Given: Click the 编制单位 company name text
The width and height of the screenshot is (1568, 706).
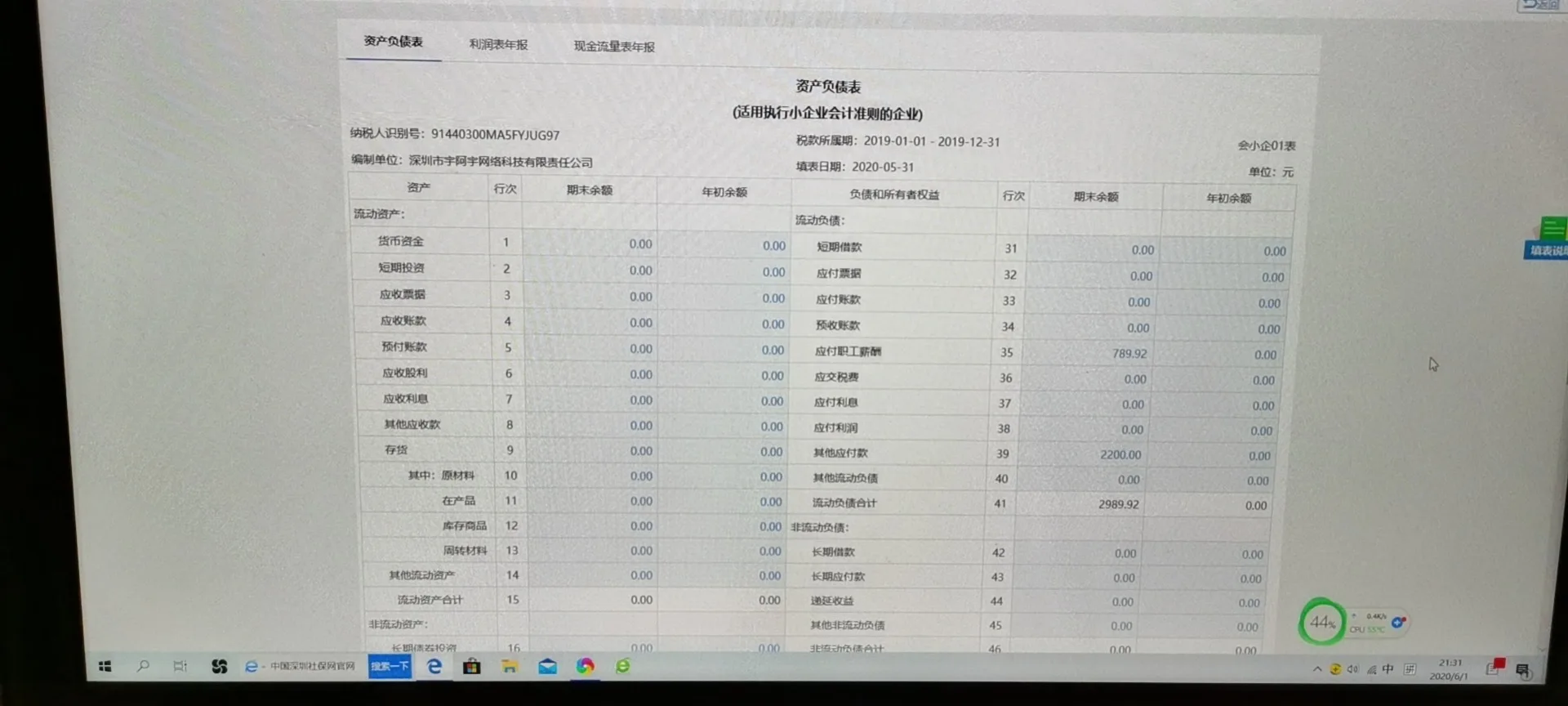Looking at the screenshot, I should 472,161.
